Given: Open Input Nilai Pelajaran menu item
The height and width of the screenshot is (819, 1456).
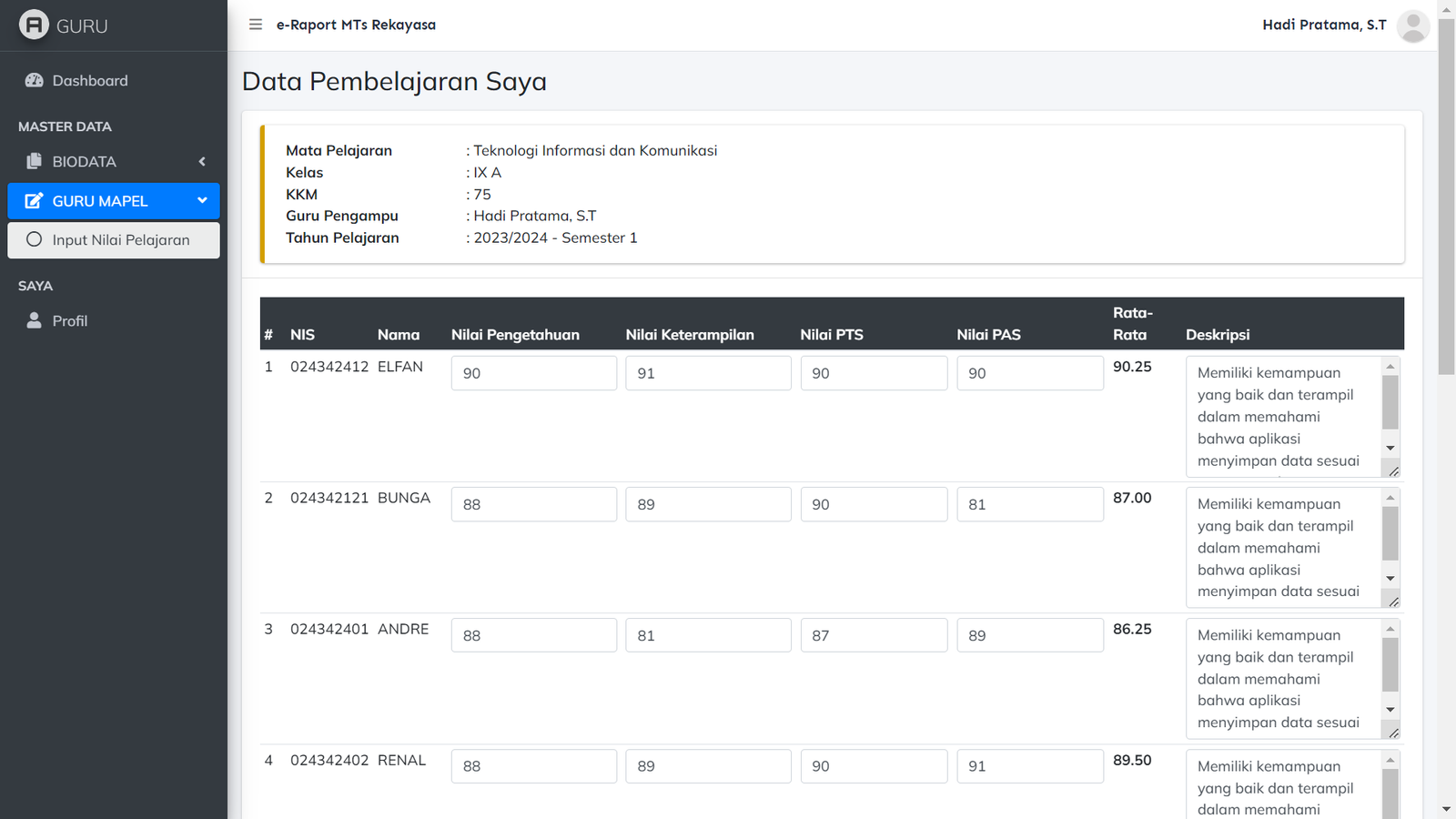Looking at the screenshot, I should (120, 240).
